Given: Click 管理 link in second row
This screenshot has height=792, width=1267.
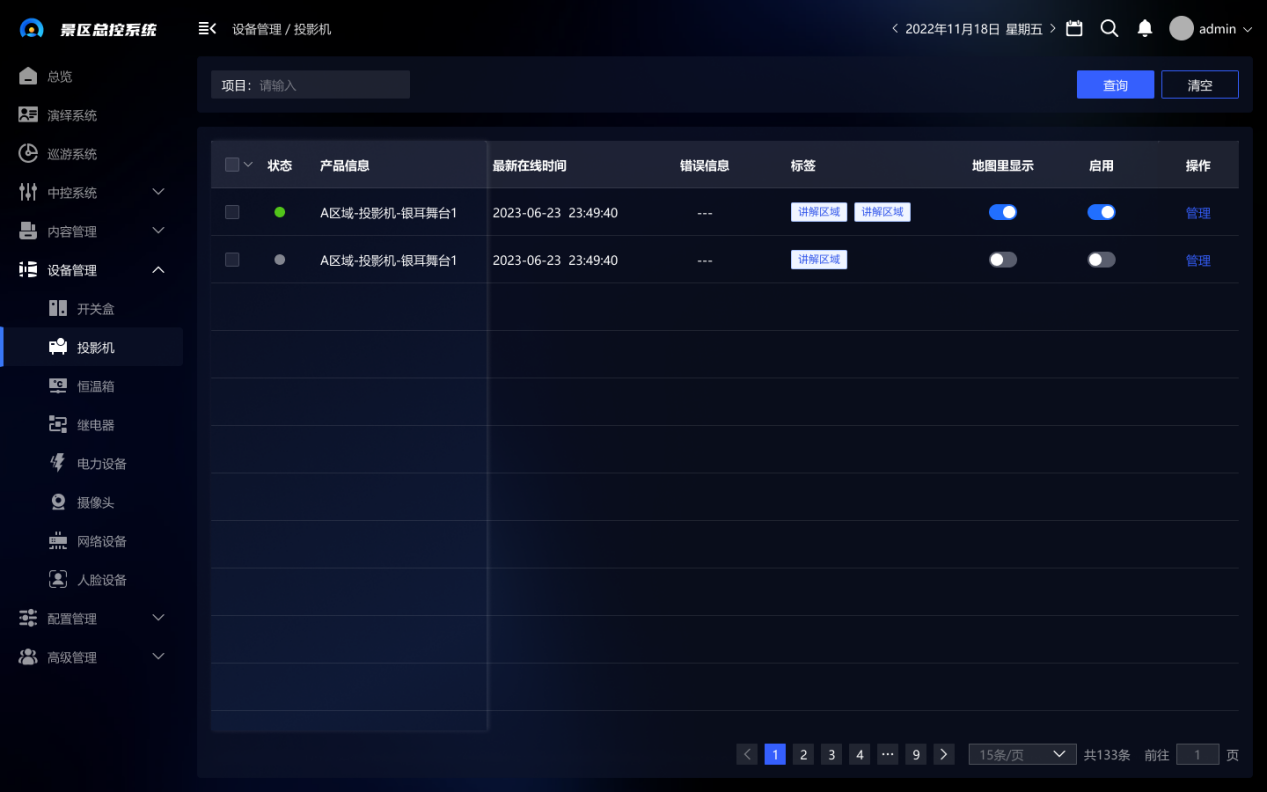Looking at the screenshot, I should click(1197, 261).
